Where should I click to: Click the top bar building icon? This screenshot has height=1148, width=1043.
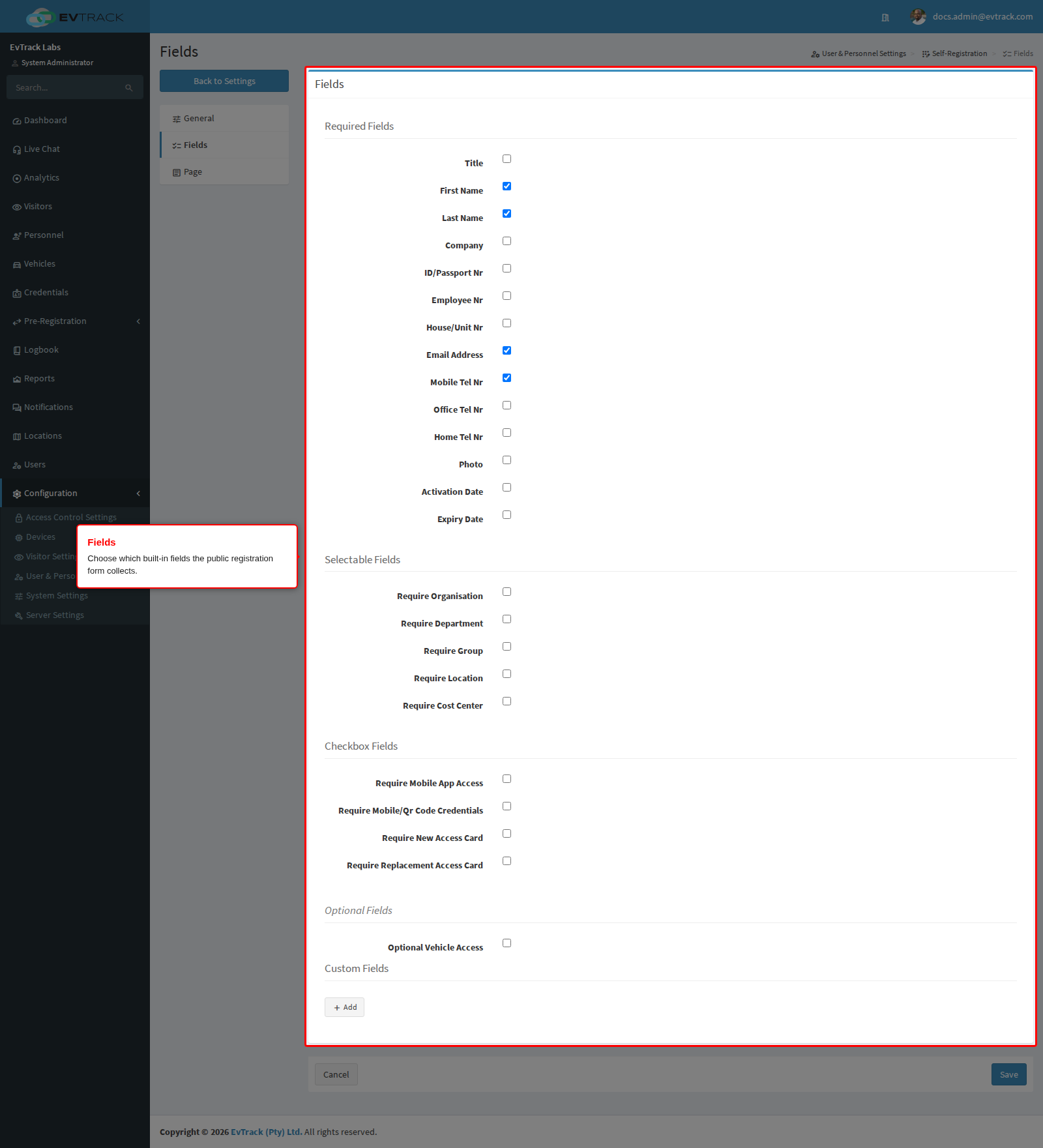[x=885, y=18]
